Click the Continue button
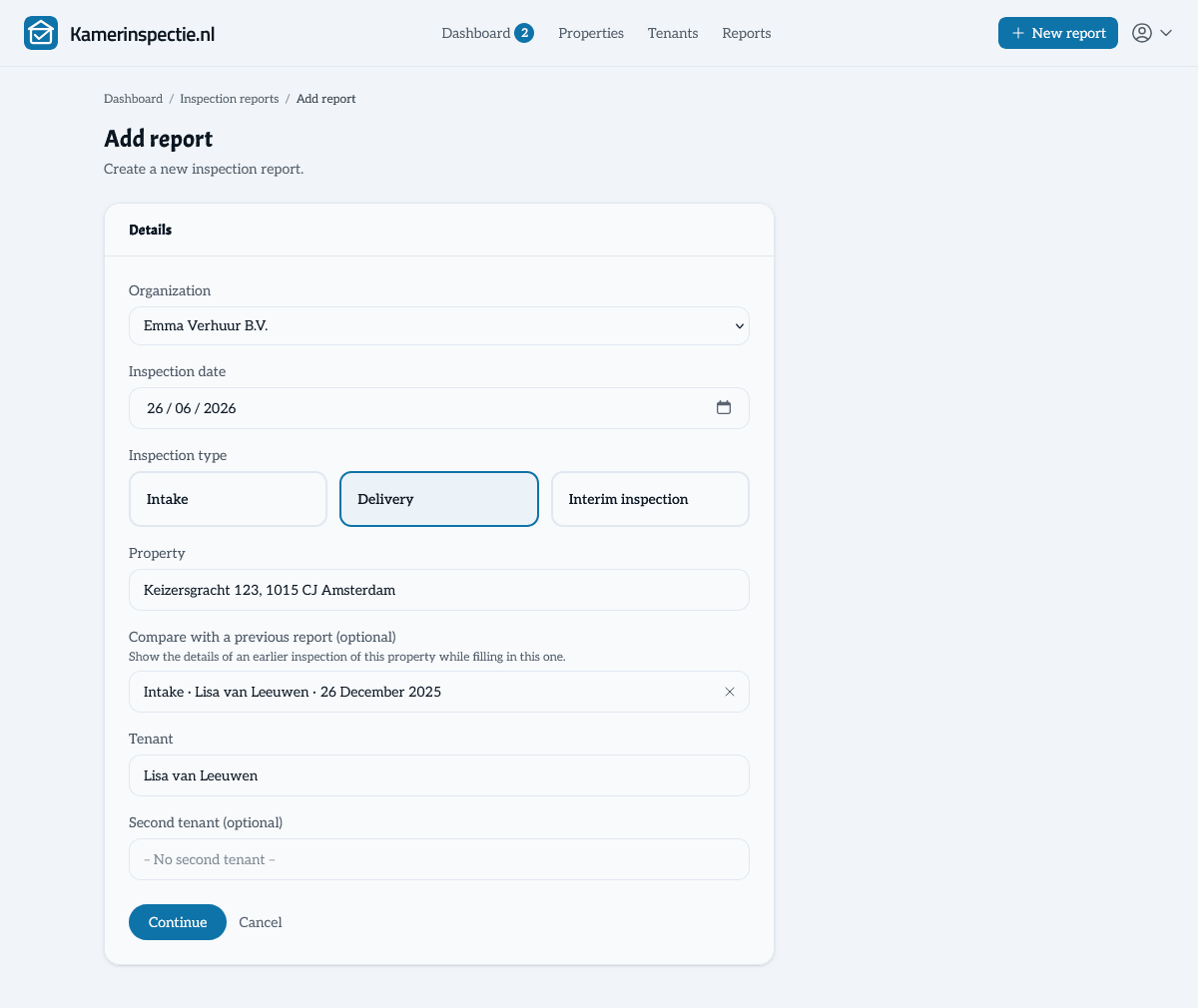 pos(178,922)
